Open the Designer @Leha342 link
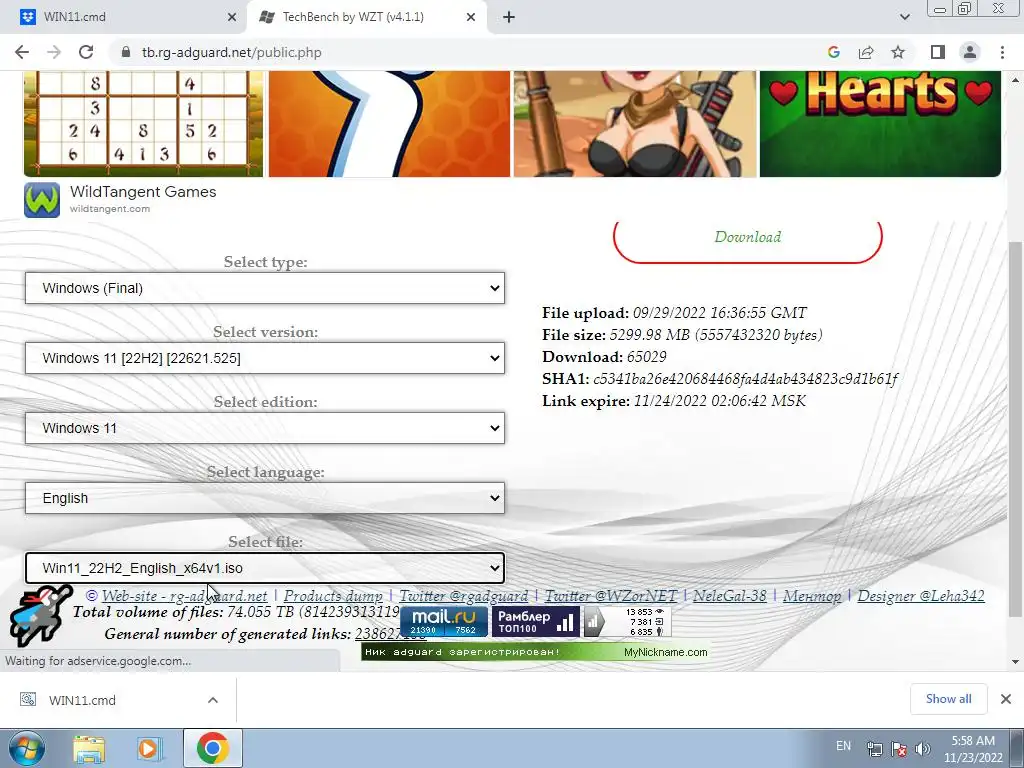Screen dimensions: 1024x768 tap(921, 596)
